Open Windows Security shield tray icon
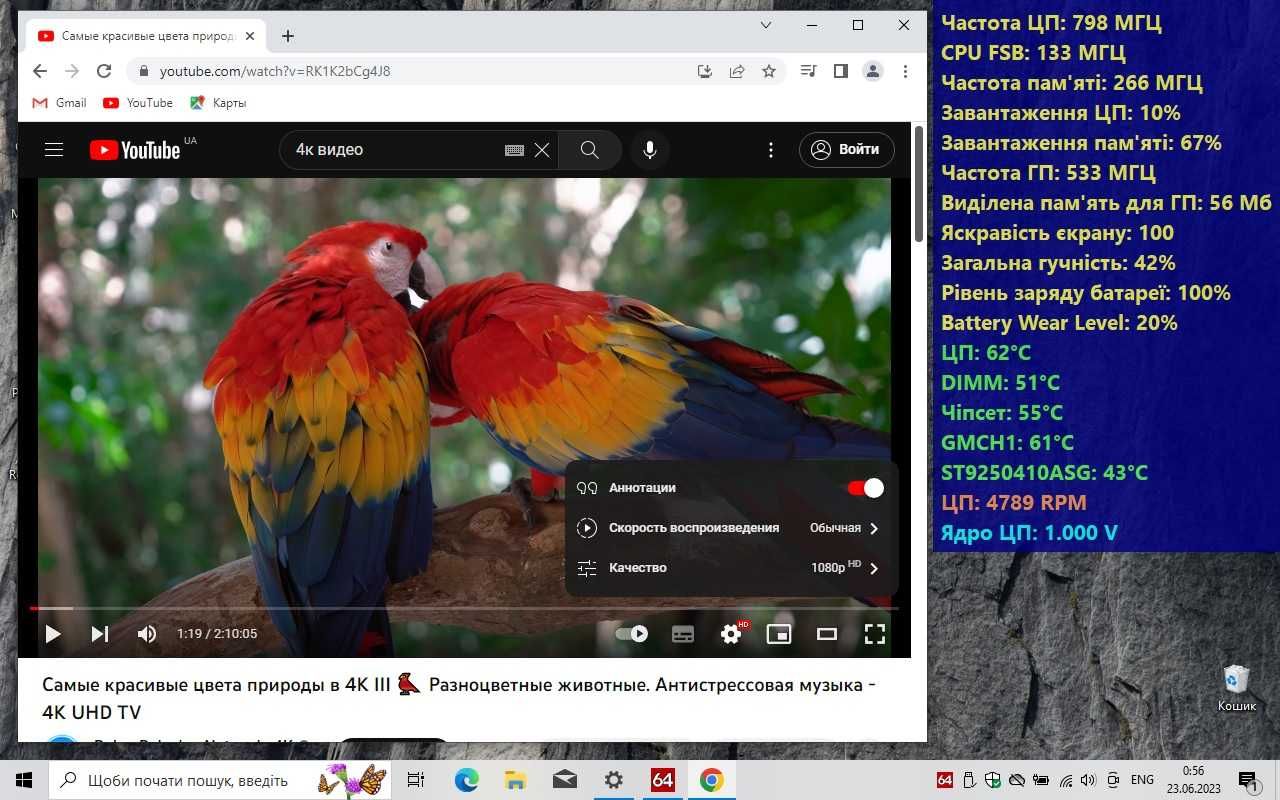Screen dimensions: 1280x800 tap(993, 780)
